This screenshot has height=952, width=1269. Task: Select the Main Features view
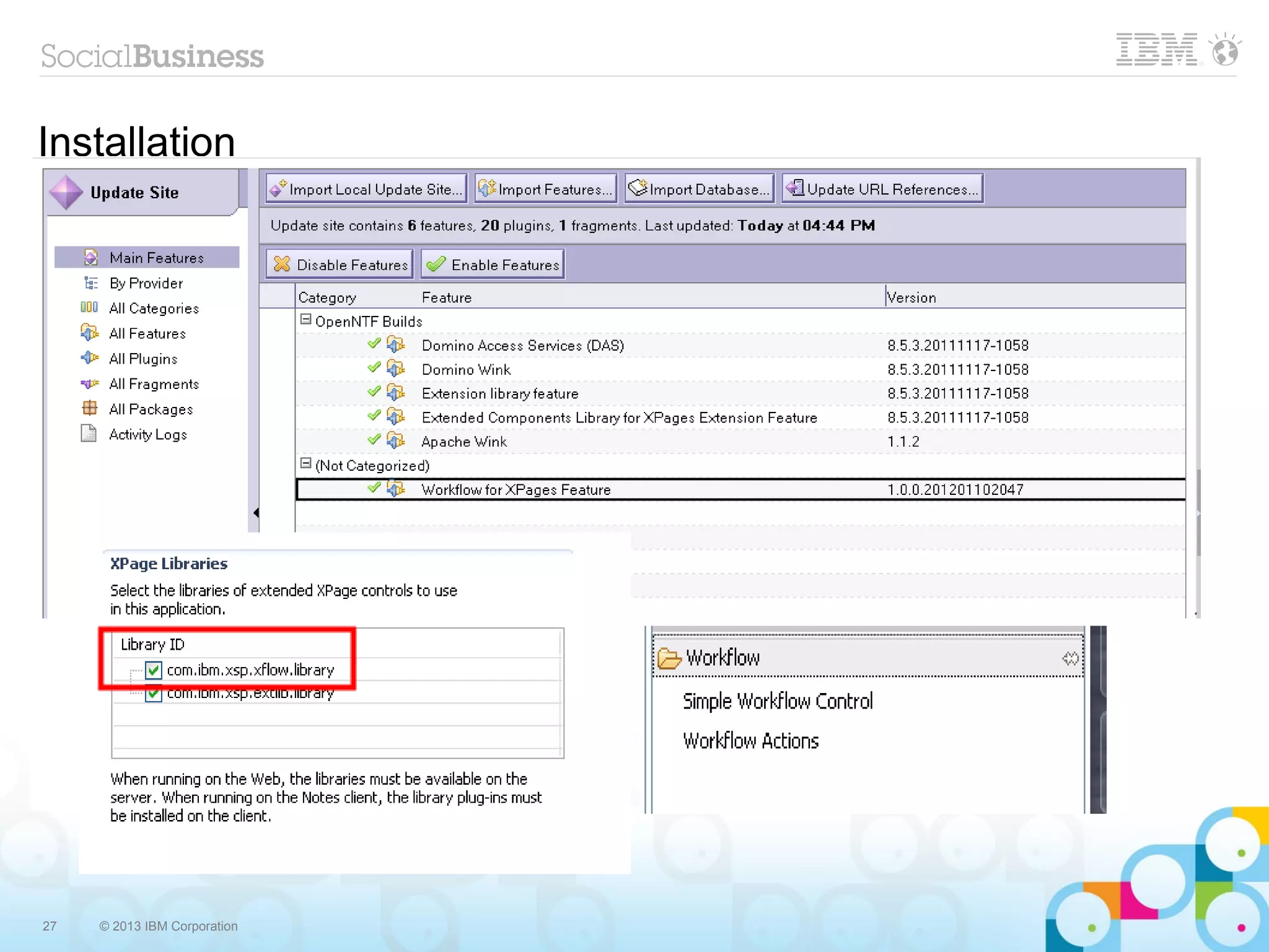(156, 258)
